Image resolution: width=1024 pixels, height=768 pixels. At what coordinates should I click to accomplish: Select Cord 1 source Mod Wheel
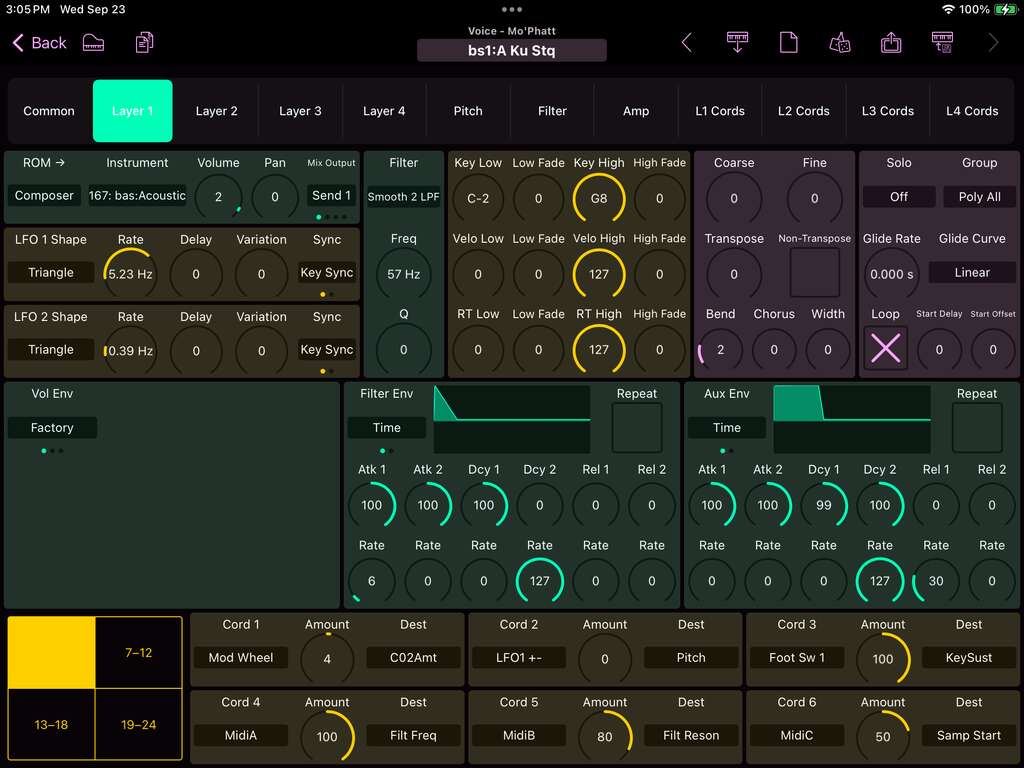point(241,658)
